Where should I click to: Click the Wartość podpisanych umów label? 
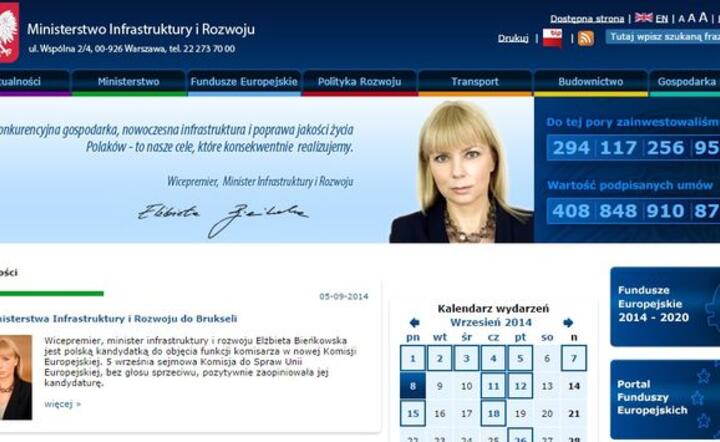point(630,185)
